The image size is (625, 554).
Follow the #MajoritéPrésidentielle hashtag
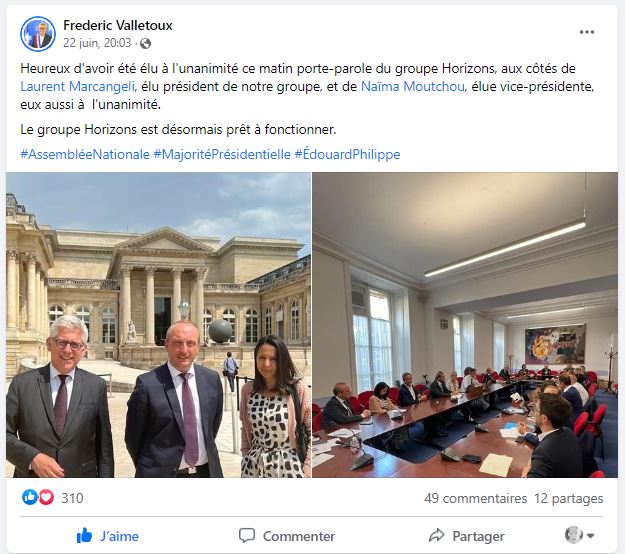[x=222, y=154]
